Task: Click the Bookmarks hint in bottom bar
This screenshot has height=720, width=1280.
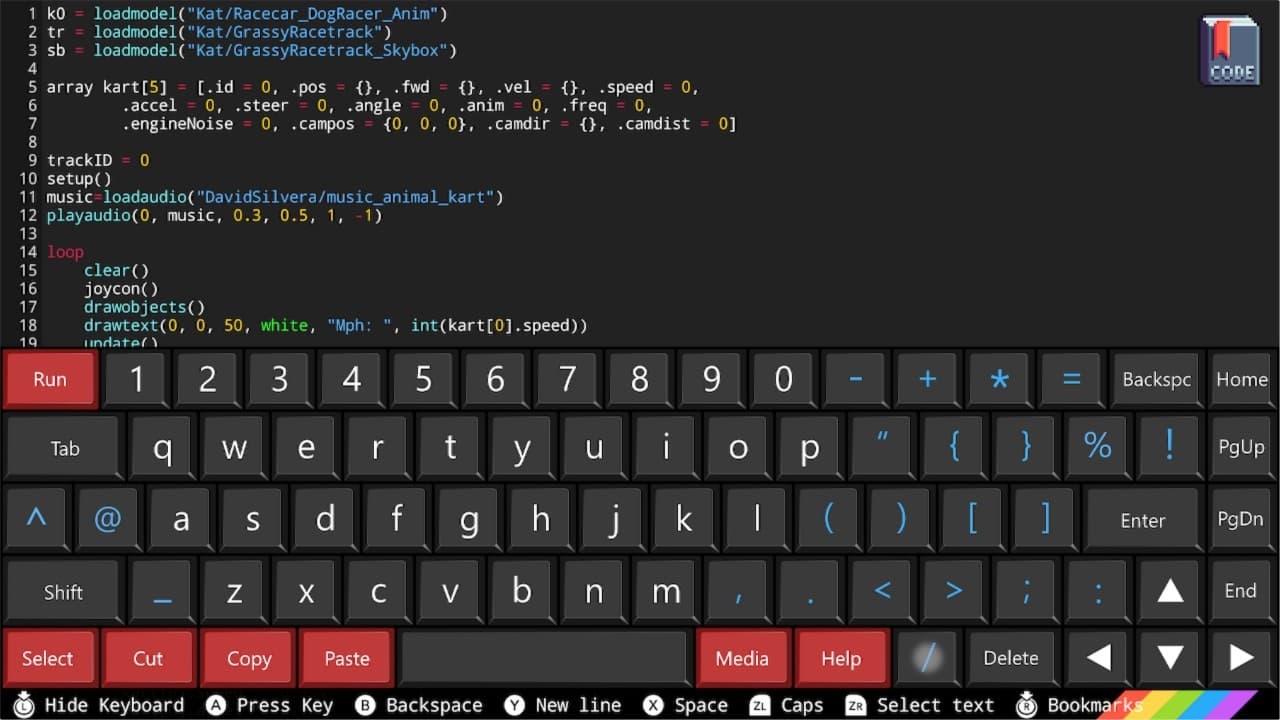Action: coord(1079,705)
